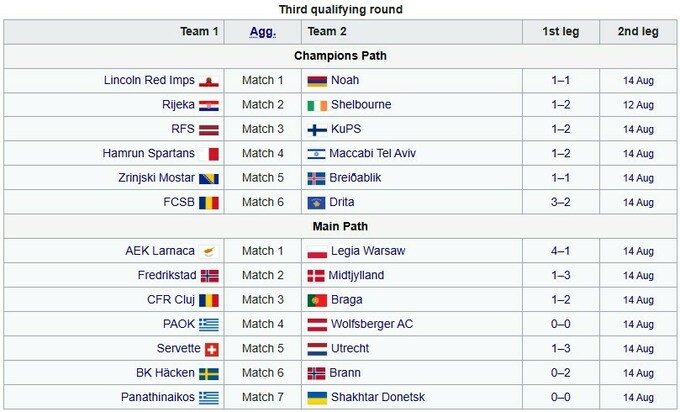Click the Portugal flag next to Braga

[316, 300]
